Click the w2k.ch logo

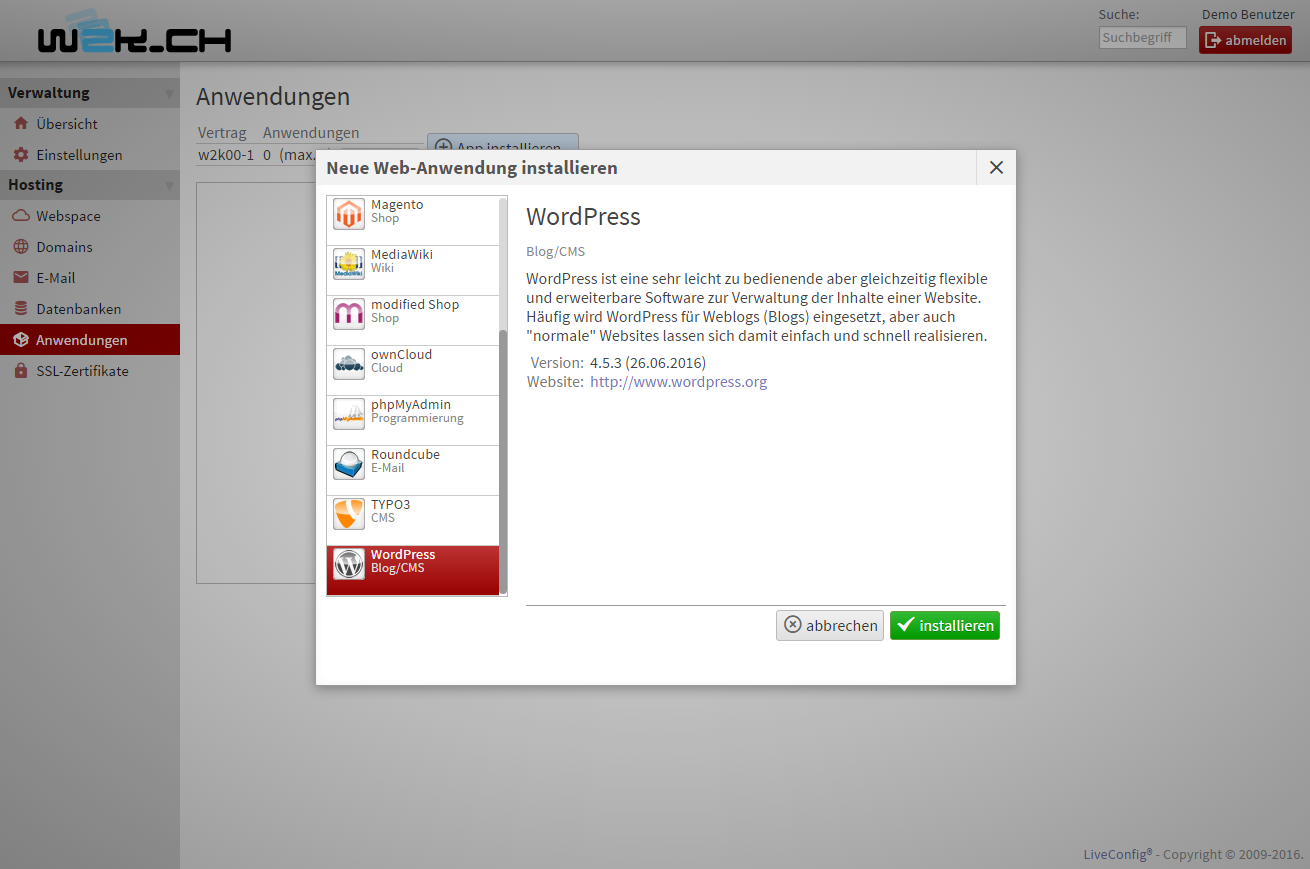coord(134,32)
